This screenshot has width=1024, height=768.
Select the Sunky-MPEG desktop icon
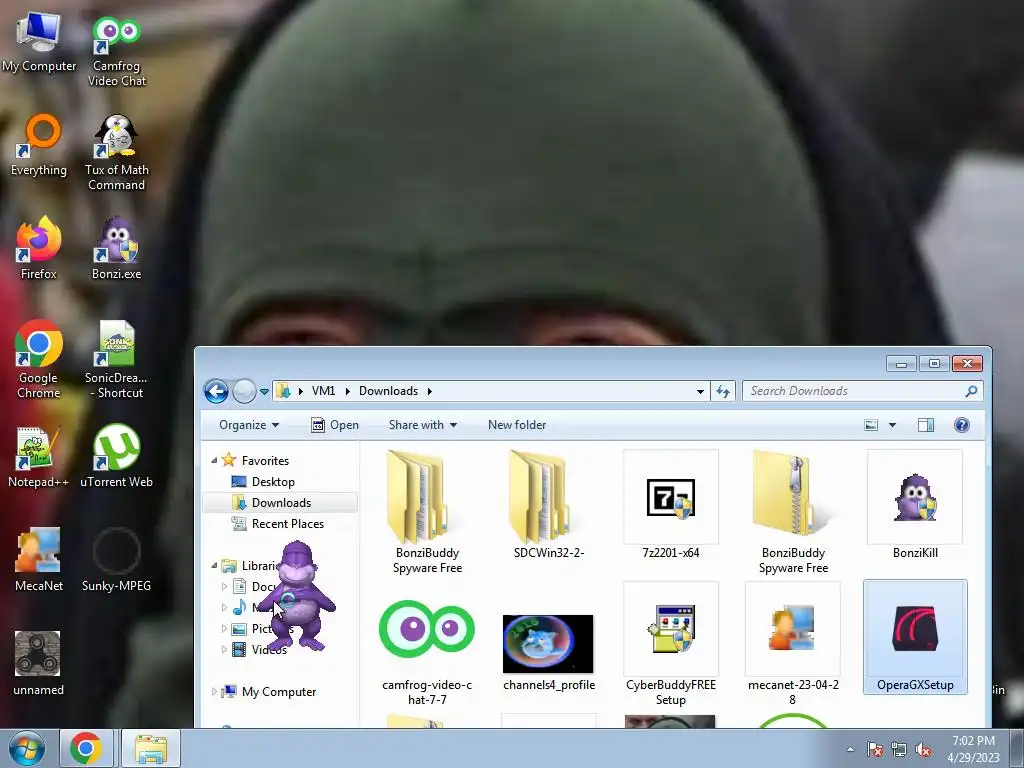[x=116, y=560]
